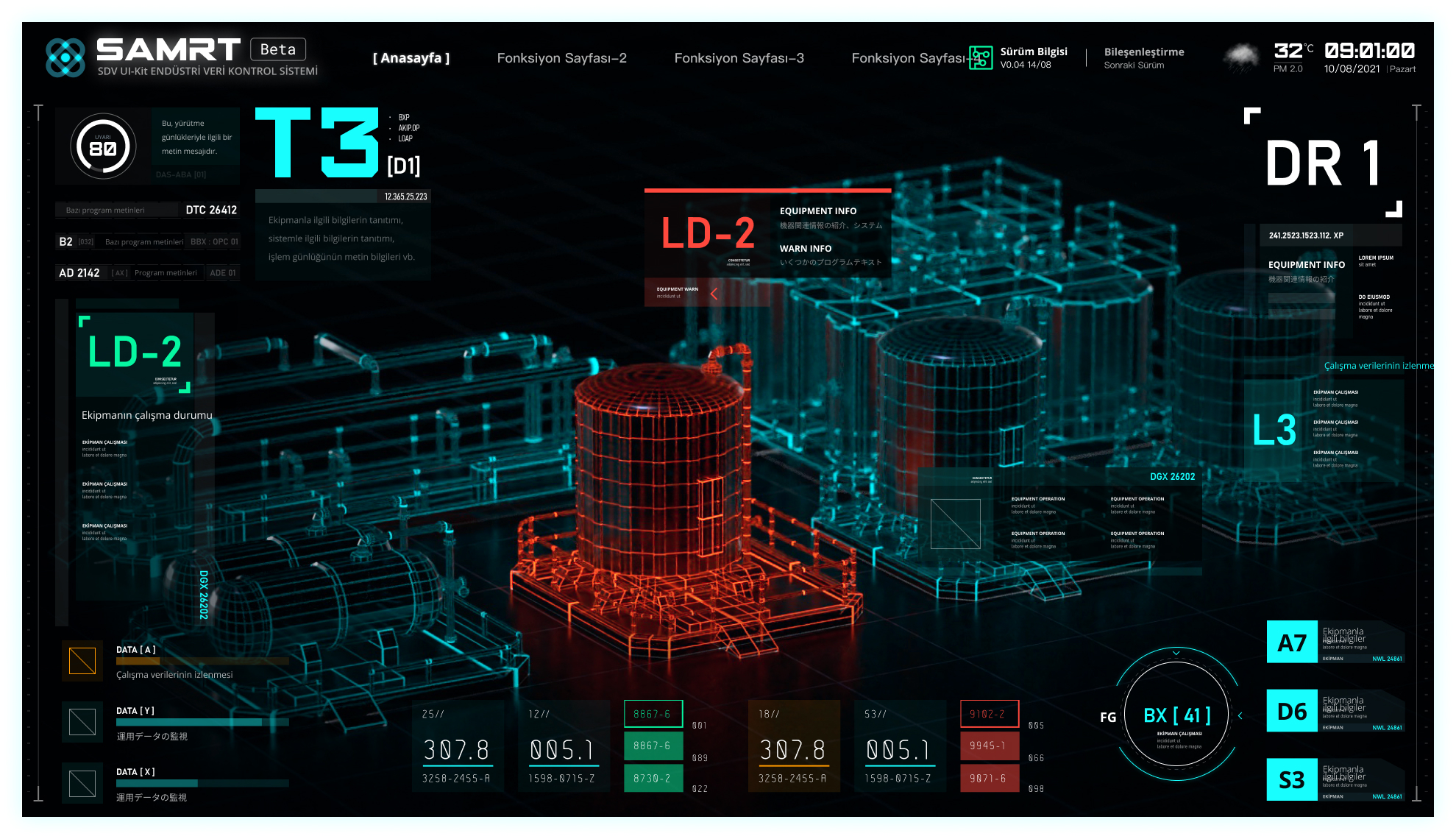
Task: Click the DR 1 title
Action: pyautogui.click(x=1322, y=163)
